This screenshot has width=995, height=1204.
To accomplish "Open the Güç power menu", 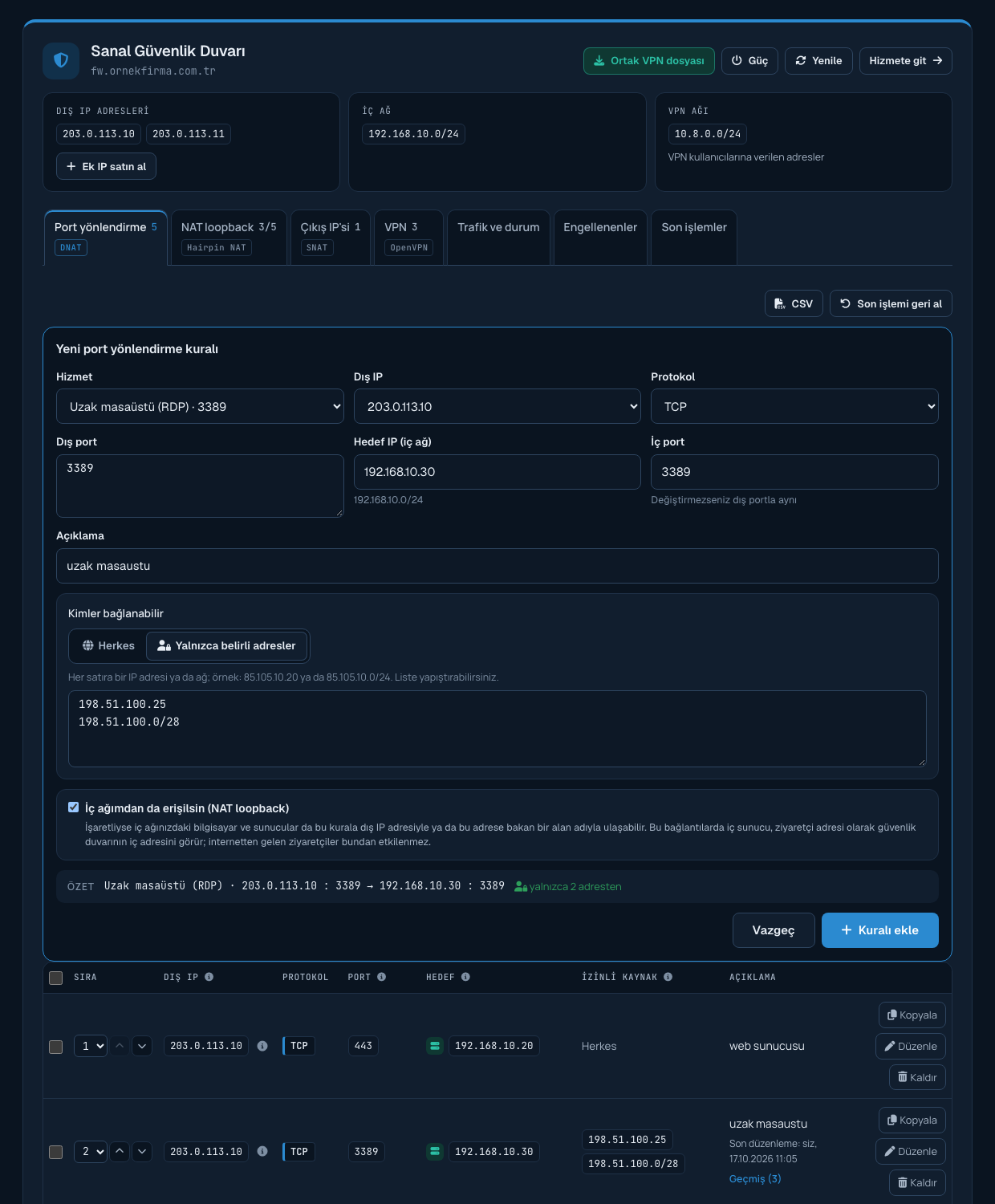I will (749, 61).
